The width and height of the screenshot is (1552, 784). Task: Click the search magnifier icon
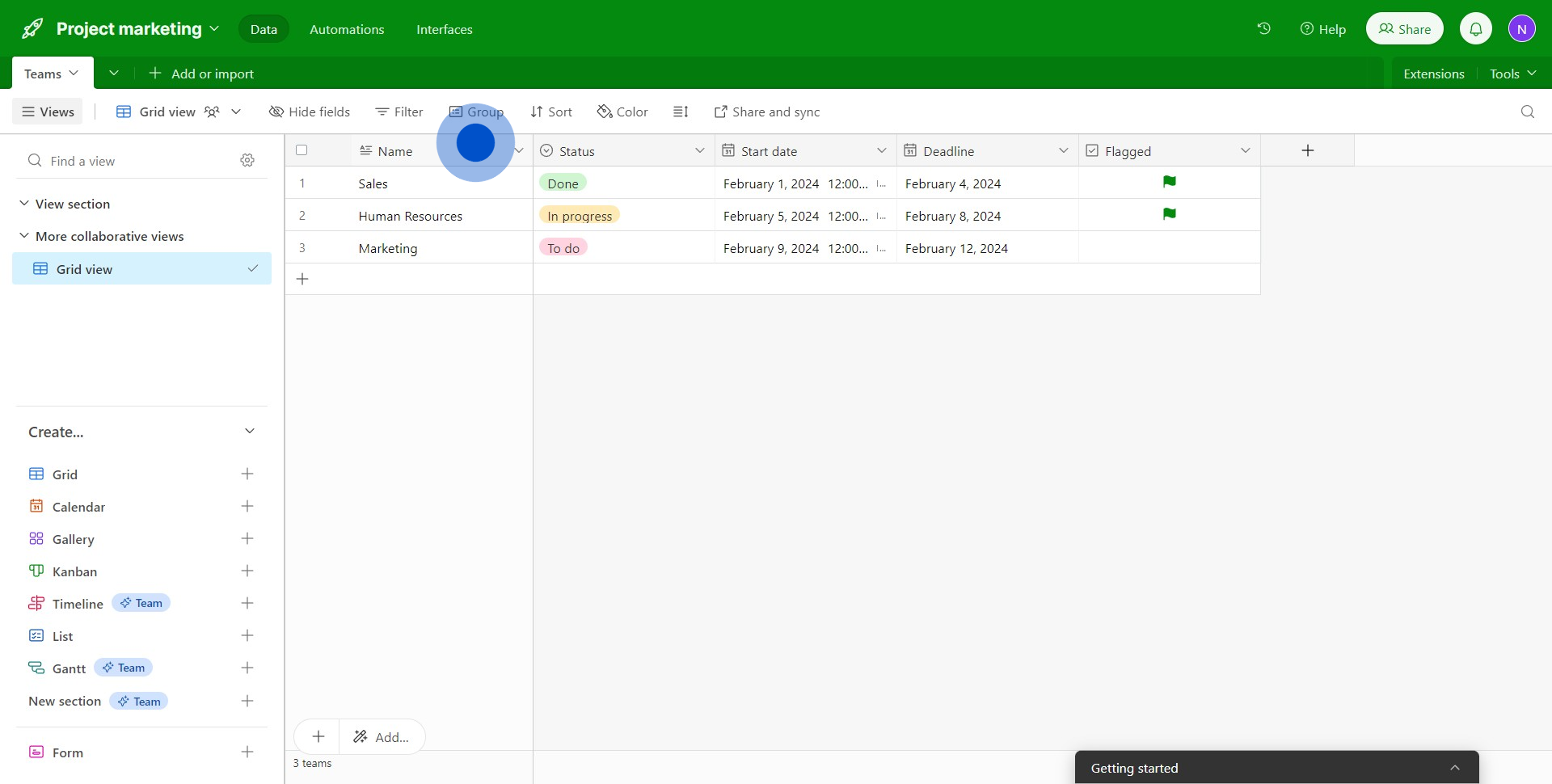[x=1527, y=112]
